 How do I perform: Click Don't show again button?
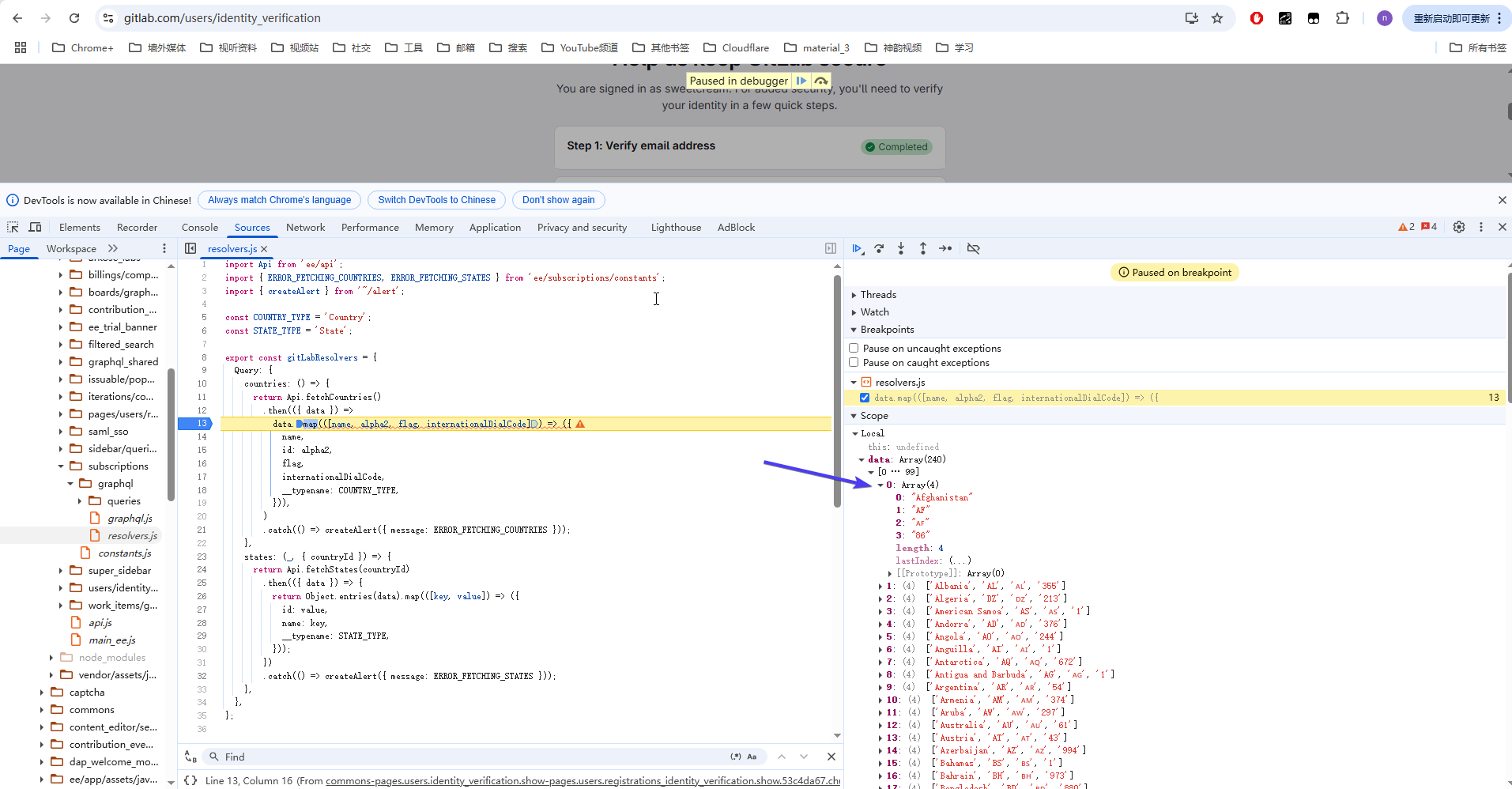(559, 200)
